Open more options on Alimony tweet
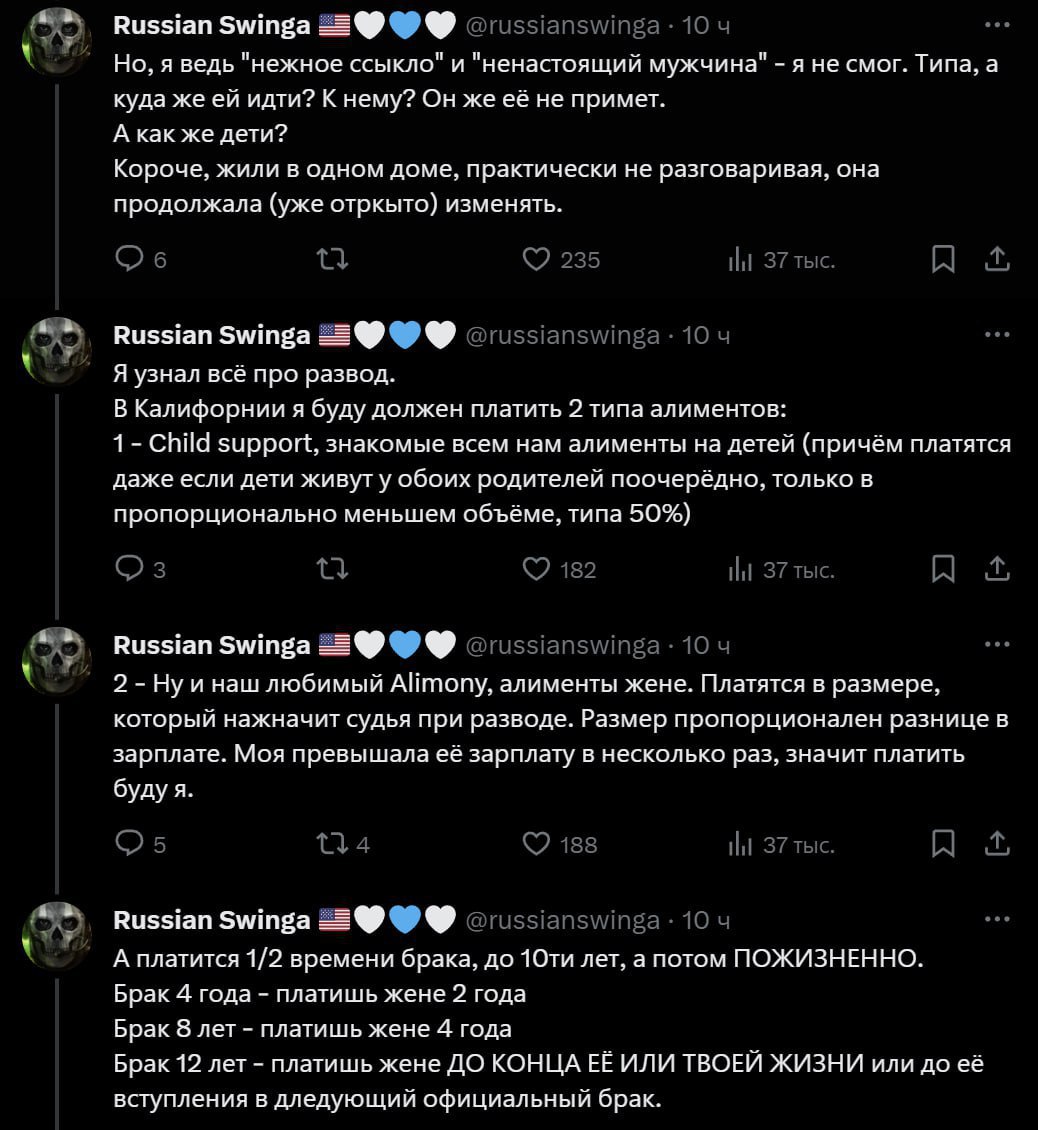 point(997,645)
